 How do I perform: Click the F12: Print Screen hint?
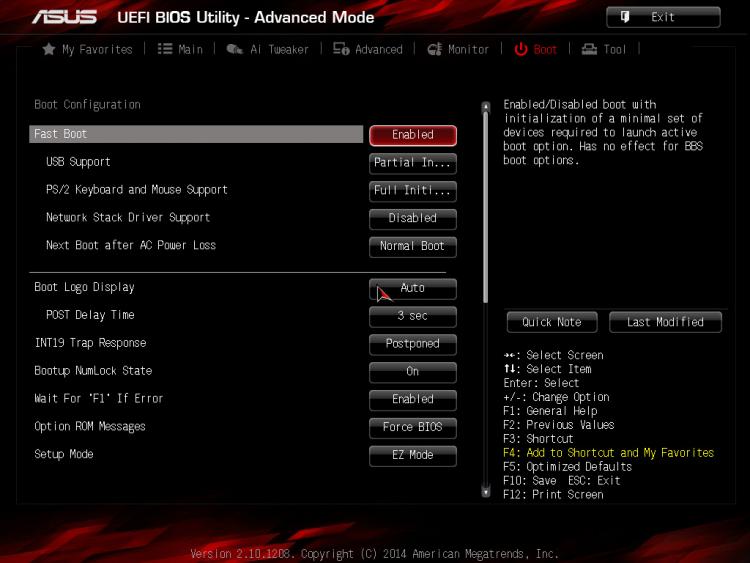point(553,495)
